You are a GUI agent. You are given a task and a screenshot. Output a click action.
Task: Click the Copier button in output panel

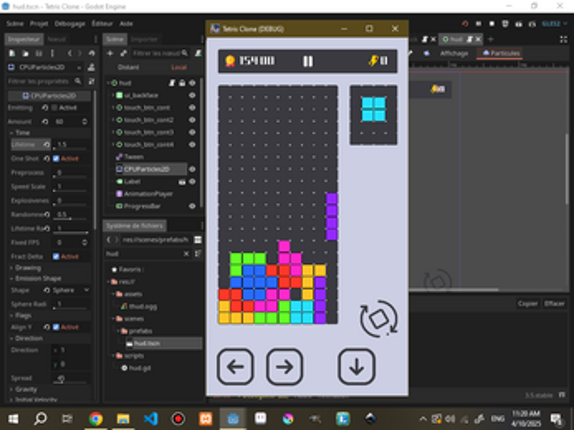[x=528, y=304]
